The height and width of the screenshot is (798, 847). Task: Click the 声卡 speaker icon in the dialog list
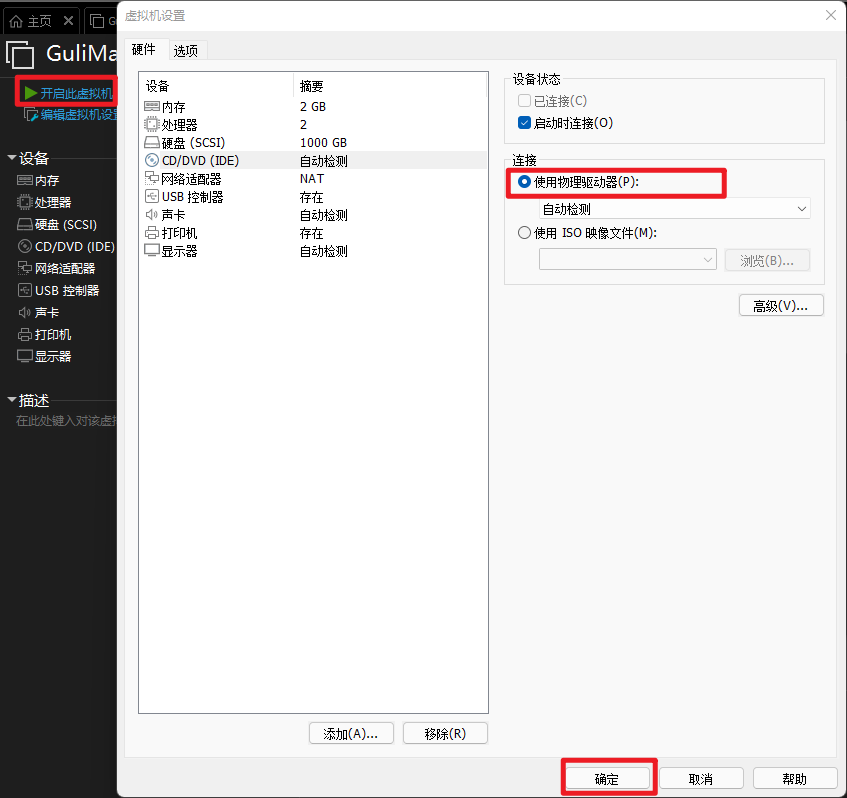pyautogui.click(x=152, y=215)
